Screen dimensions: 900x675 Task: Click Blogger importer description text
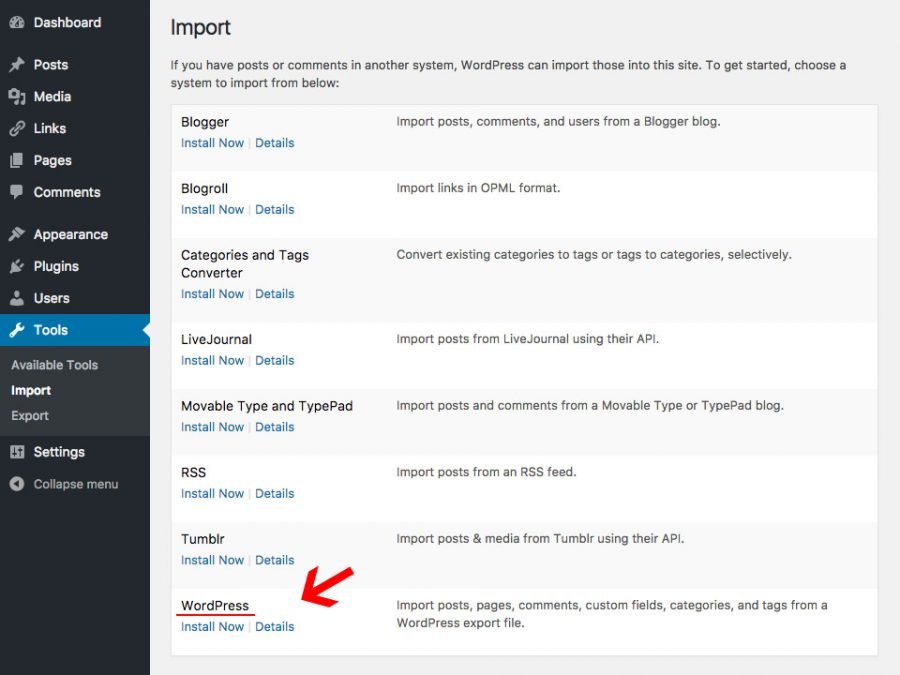pyautogui.click(x=558, y=121)
